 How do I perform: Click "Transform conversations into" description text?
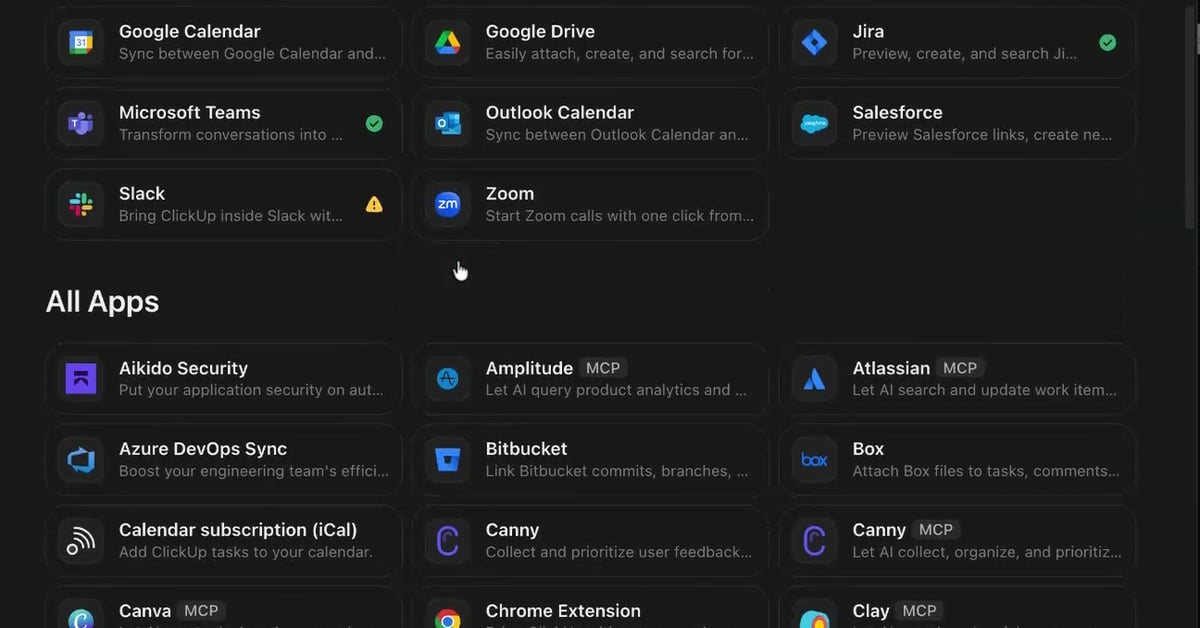[231, 135]
